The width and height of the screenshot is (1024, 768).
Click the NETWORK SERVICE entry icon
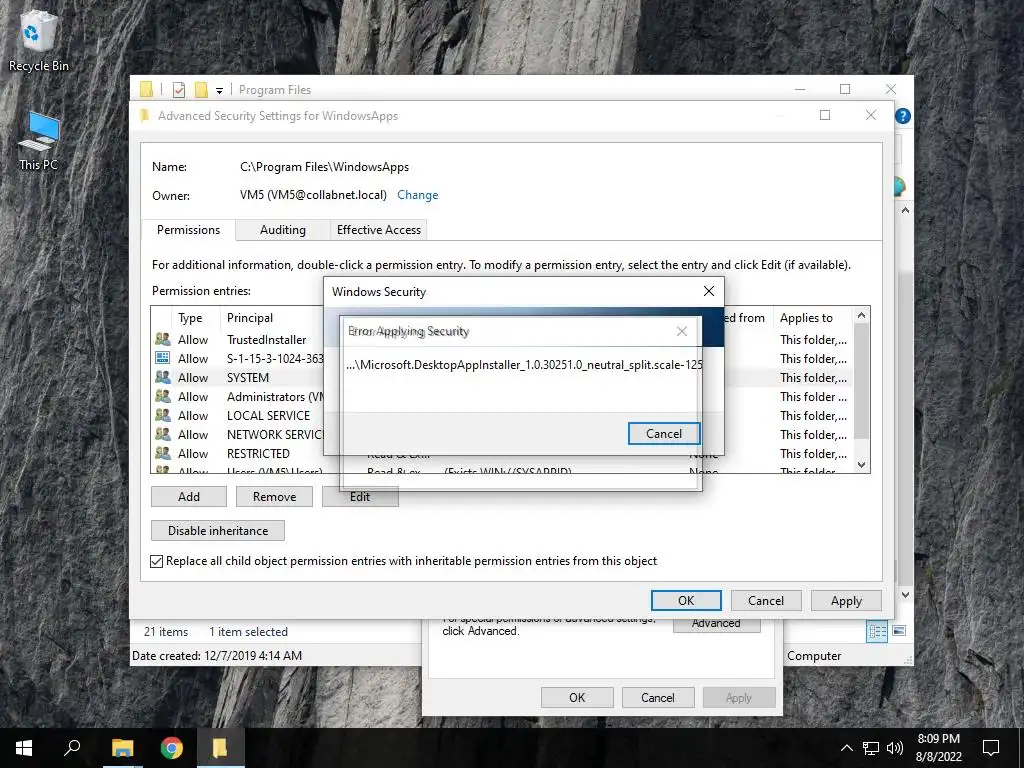tap(163, 434)
